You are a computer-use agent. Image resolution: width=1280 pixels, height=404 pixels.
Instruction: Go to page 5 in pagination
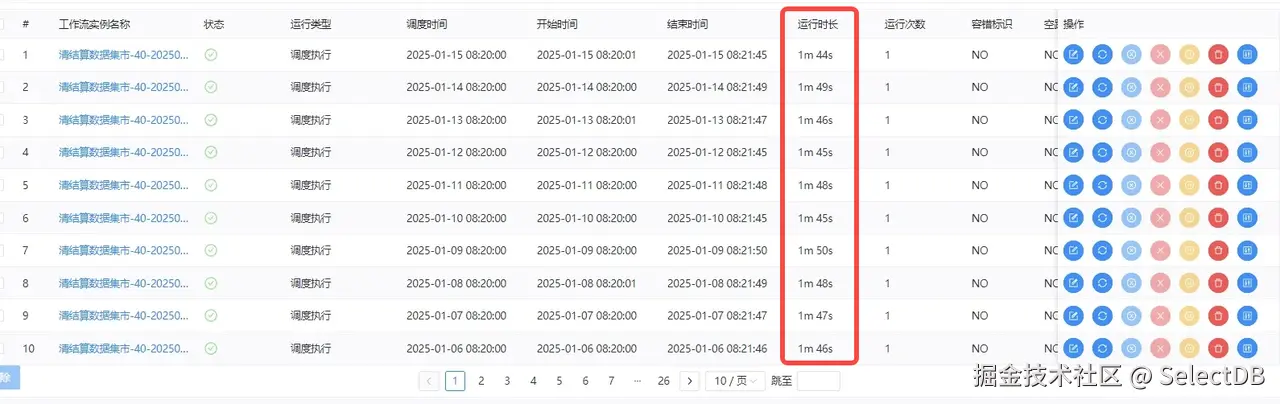(x=559, y=381)
